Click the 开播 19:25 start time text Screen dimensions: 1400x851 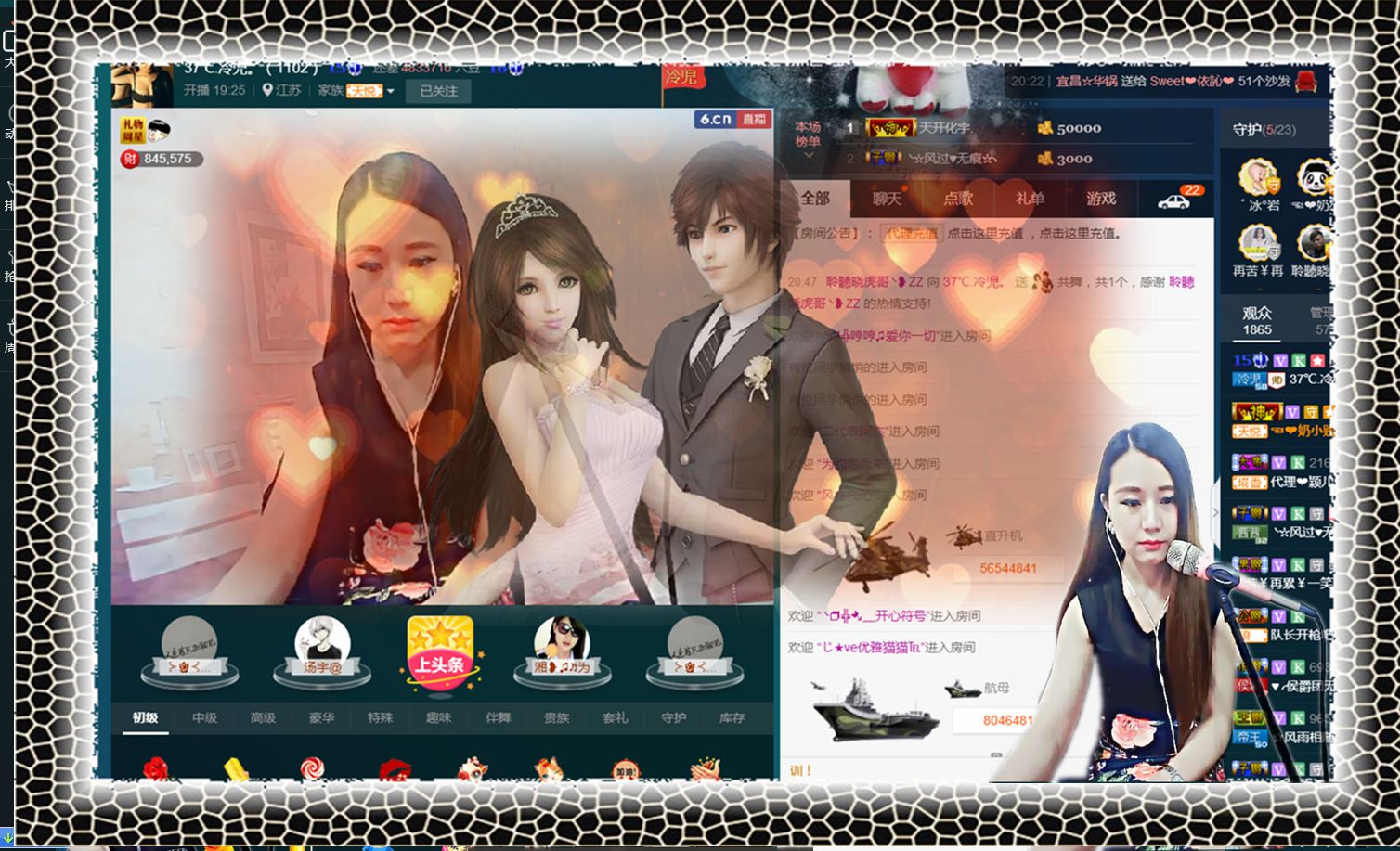[x=214, y=90]
